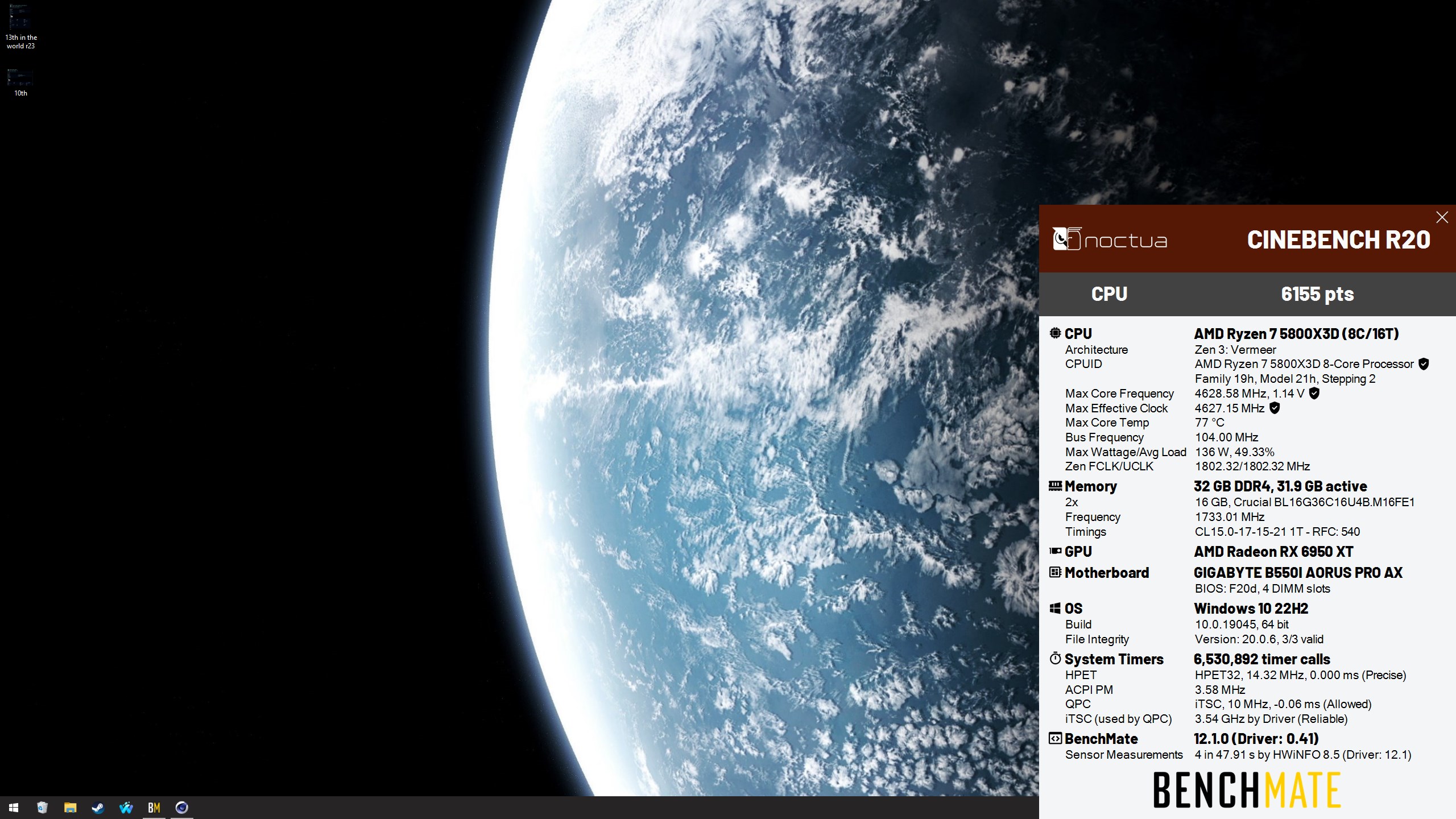
Task: Click the stopwatch icon by System Timers
Action: tap(1055, 658)
